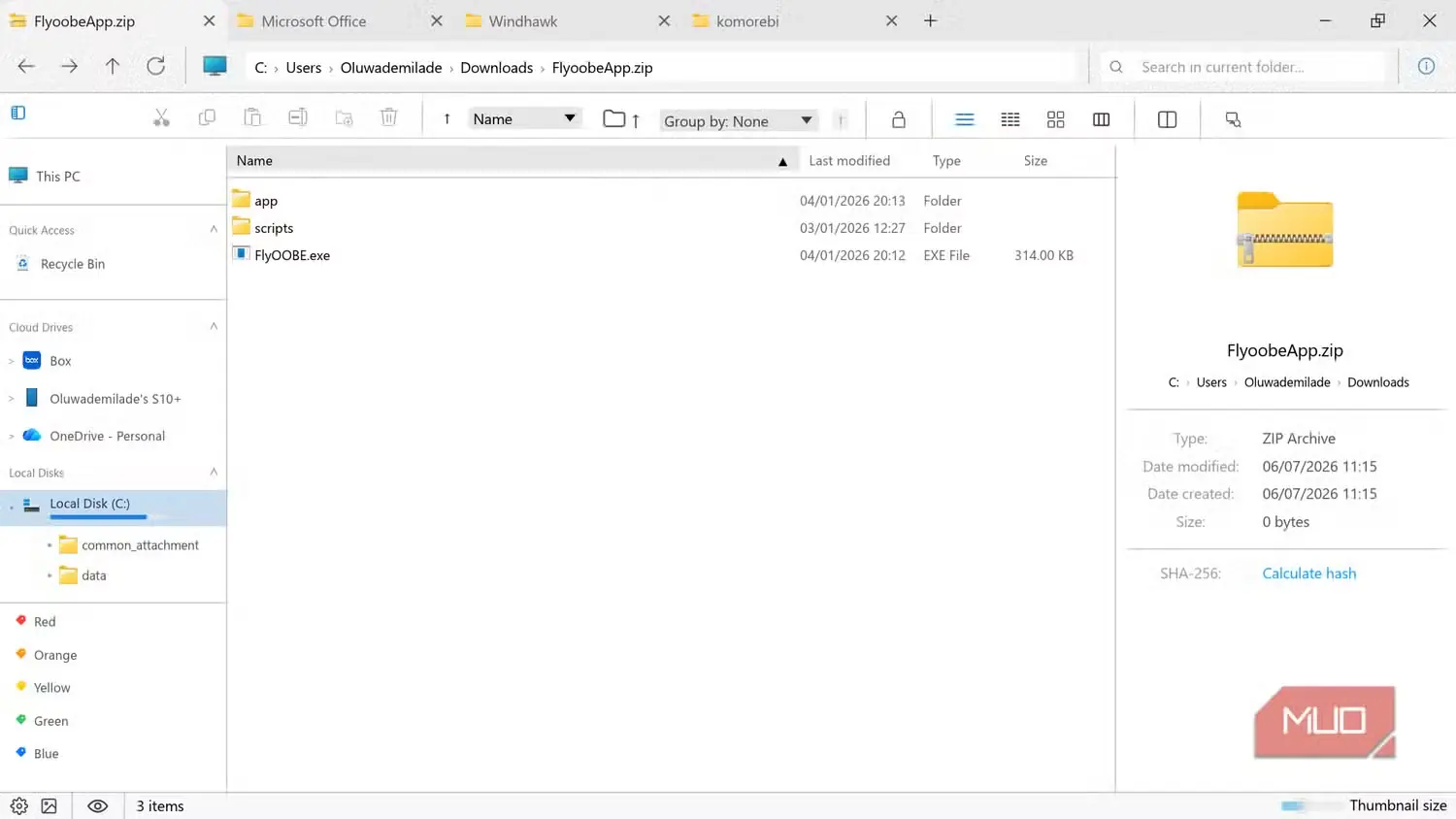The image size is (1456, 819).
Task: Click the search in current folder field
Action: point(1247,67)
